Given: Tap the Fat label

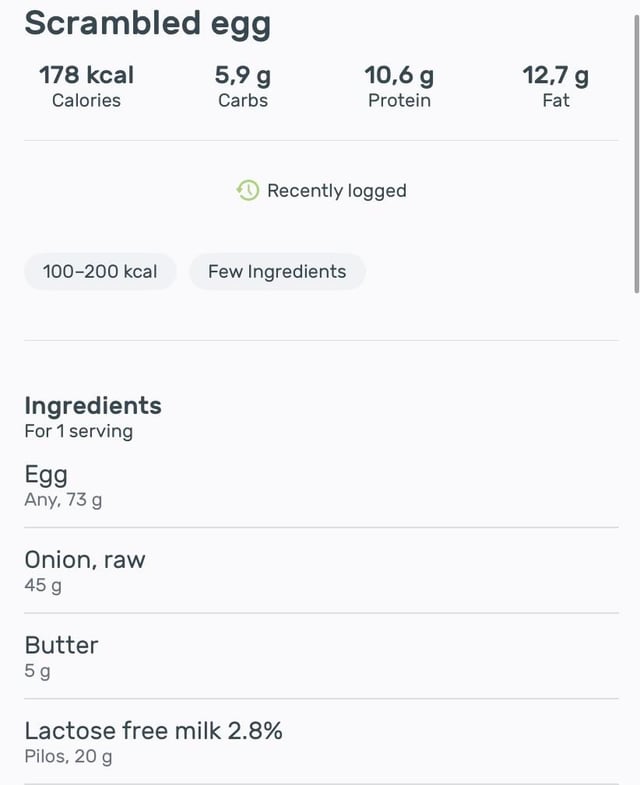Looking at the screenshot, I should 555,100.
